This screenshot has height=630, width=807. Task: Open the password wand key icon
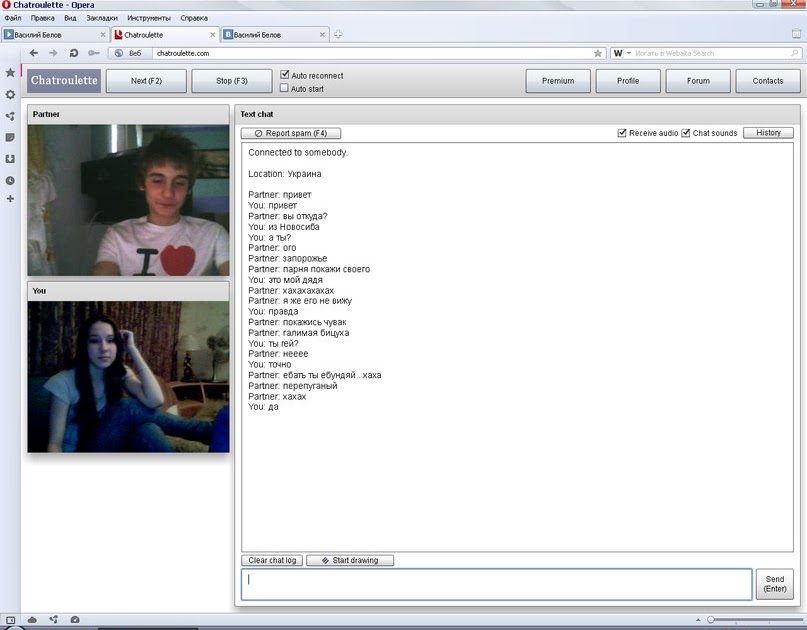tap(94, 53)
